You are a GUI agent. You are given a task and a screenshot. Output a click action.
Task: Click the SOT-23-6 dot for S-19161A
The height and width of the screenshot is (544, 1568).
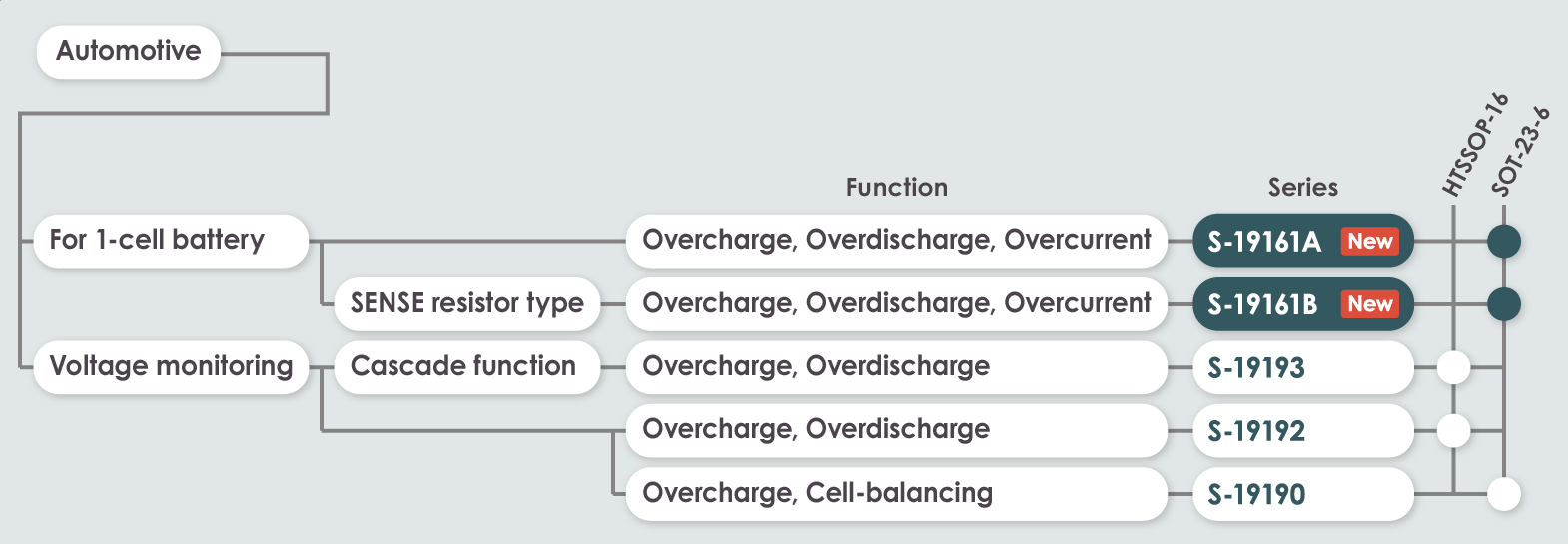(x=1503, y=241)
